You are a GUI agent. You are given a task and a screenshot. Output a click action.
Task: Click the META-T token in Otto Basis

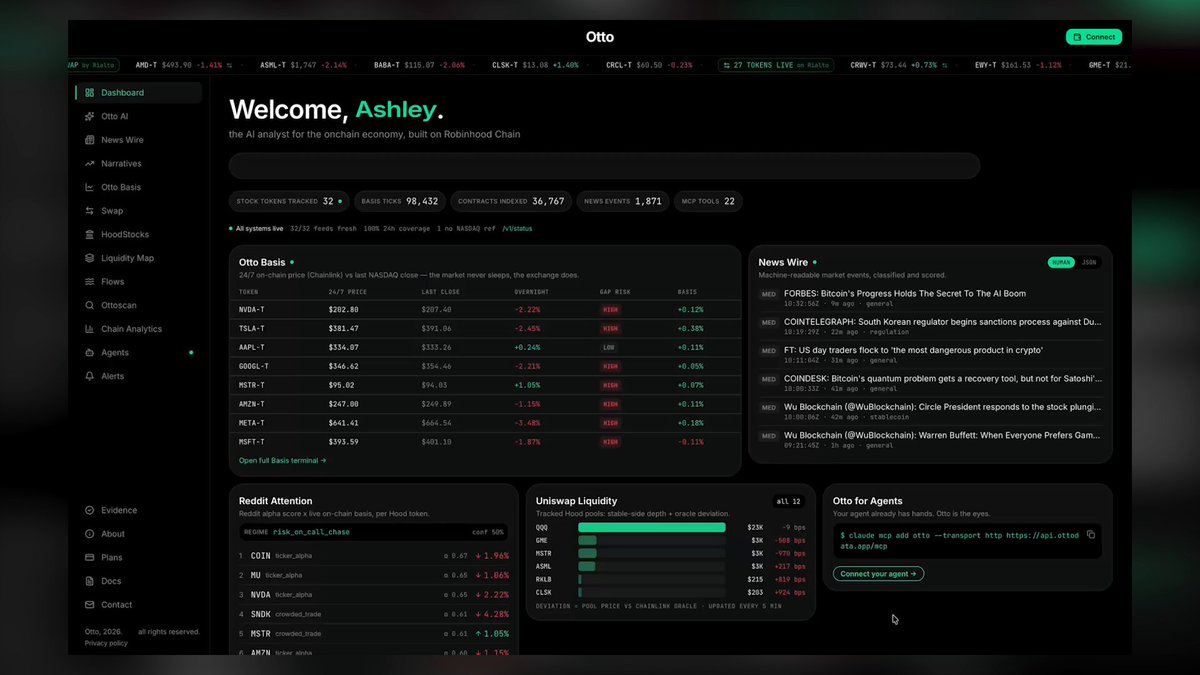pyautogui.click(x=252, y=423)
